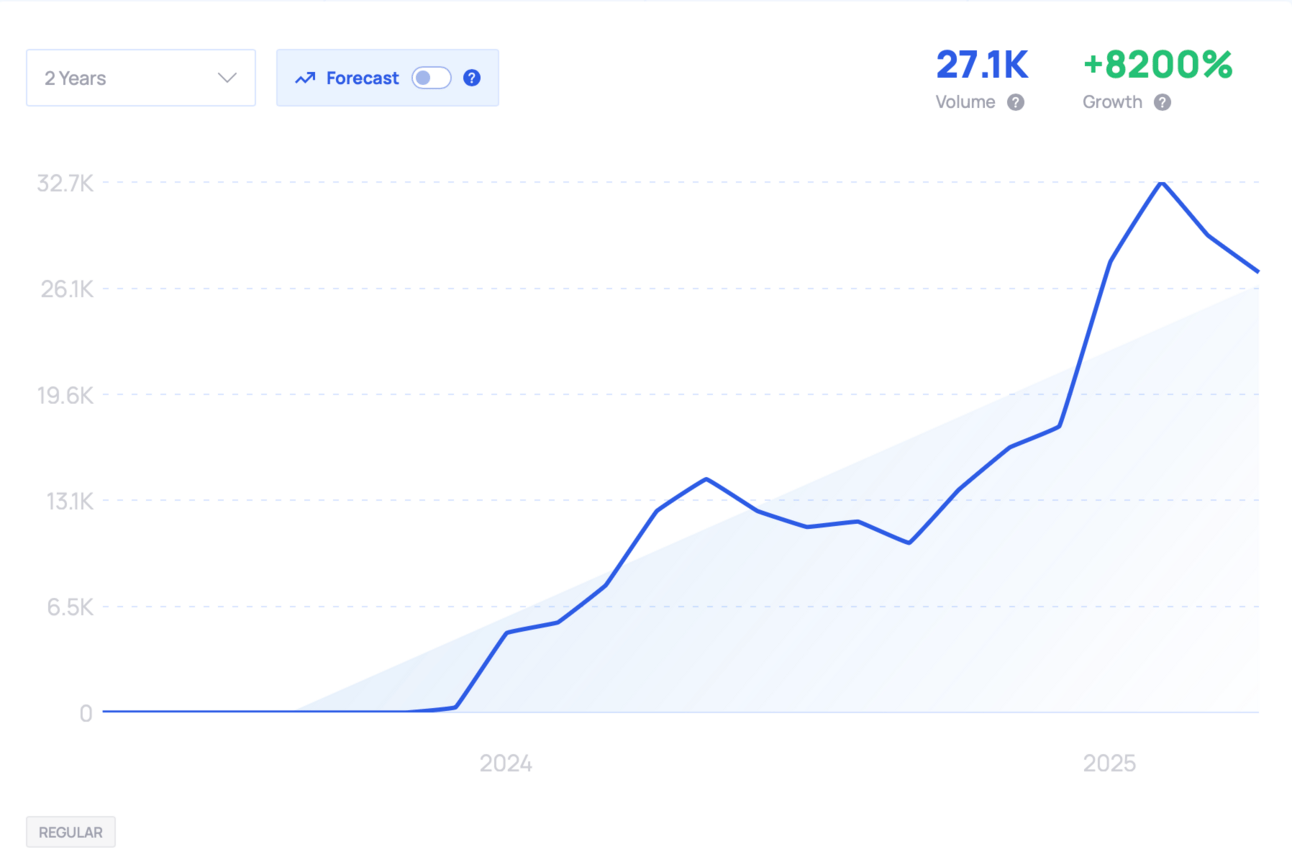This screenshot has height=852, width=1292.
Task: Click the REGULAR badge
Action: [x=71, y=832]
